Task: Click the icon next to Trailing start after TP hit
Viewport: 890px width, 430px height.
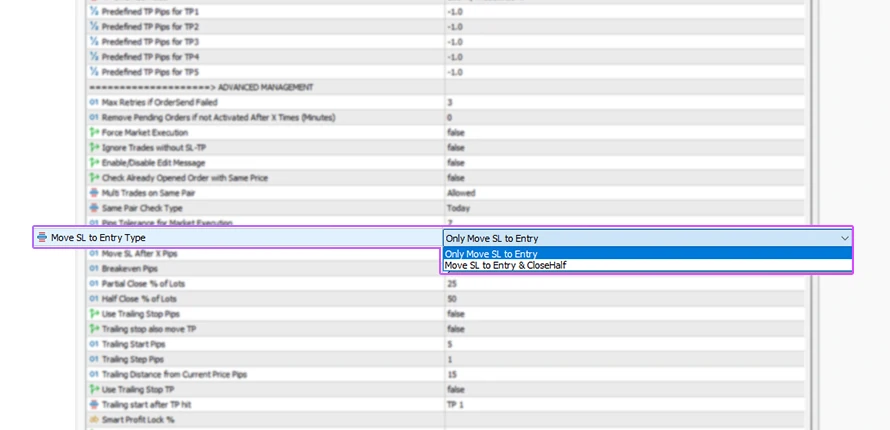Action: [94, 404]
